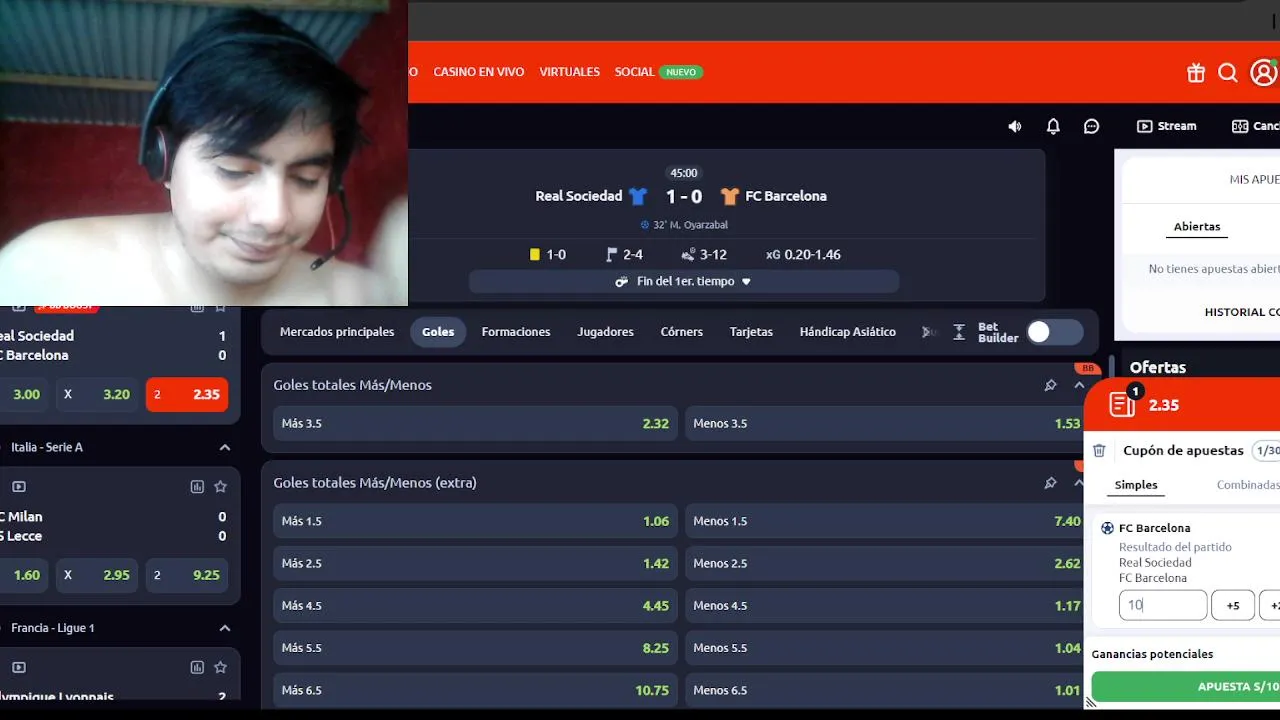Pick Lecce win odds 9.25
This screenshot has height=720, width=1280.
pyautogui.click(x=187, y=575)
